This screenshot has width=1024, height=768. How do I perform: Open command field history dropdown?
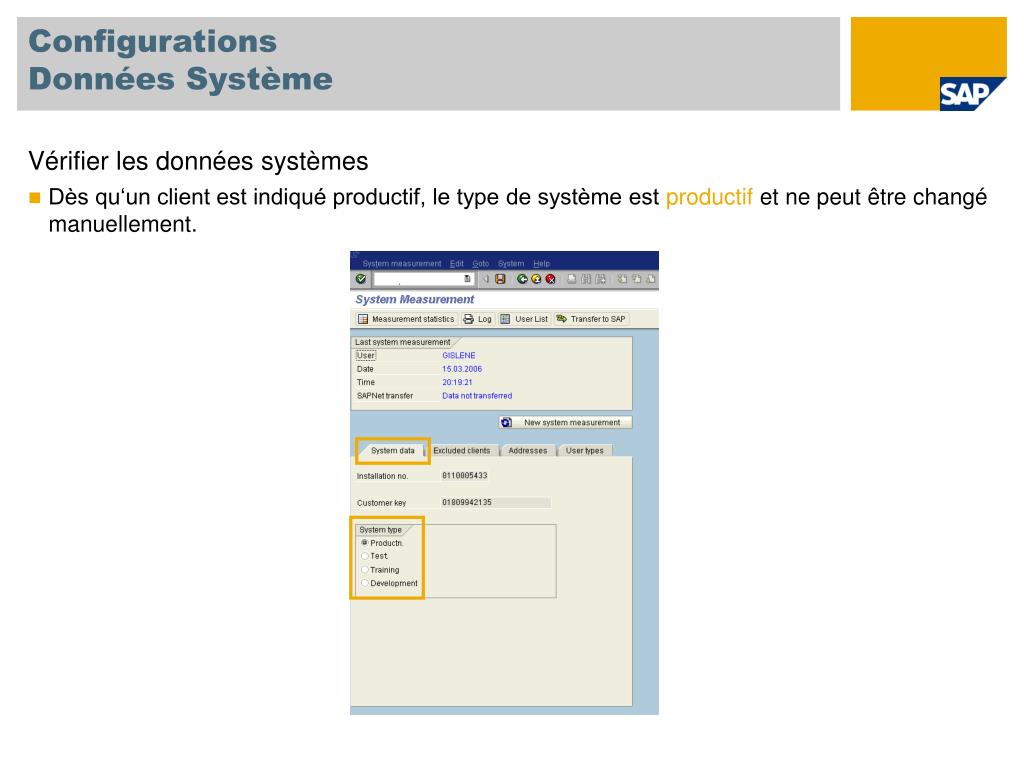coord(467,279)
